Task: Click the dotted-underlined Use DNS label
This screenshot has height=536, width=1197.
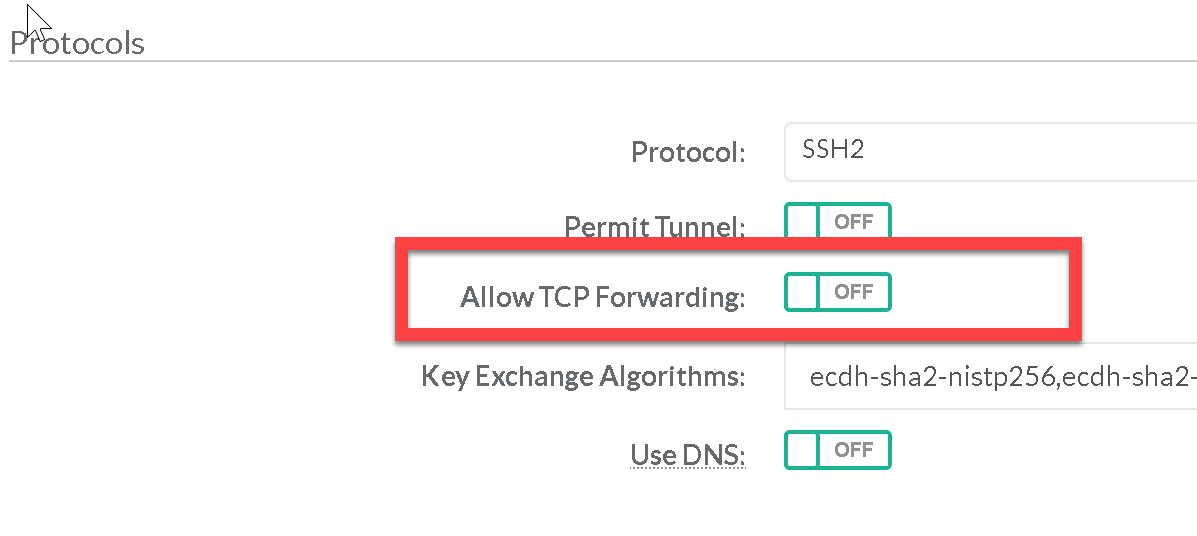Action: click(688, 455)
